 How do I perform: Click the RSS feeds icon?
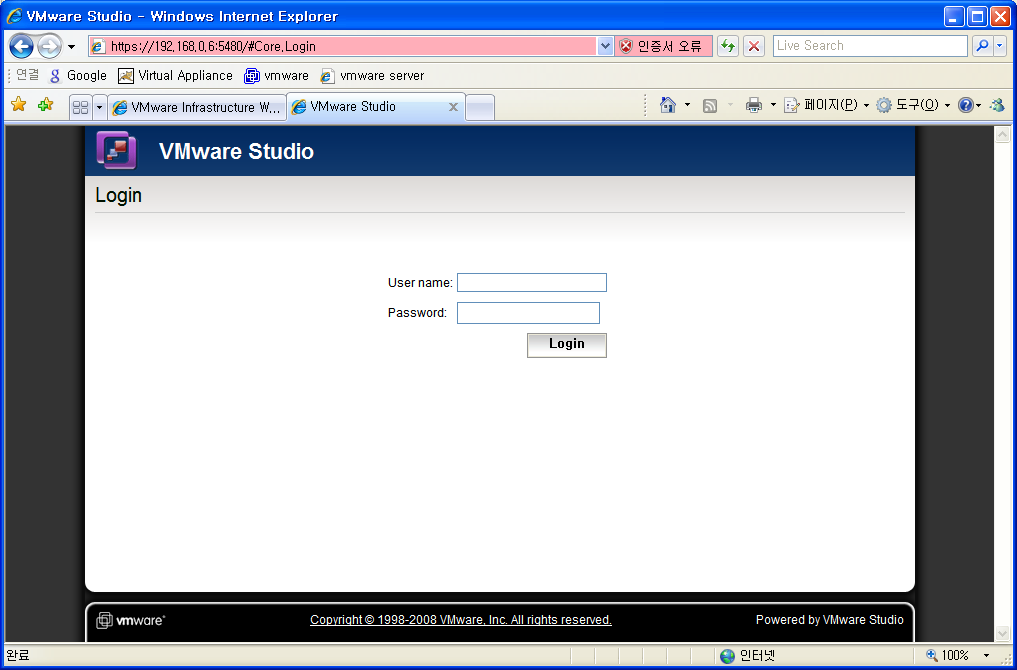tap(710, 106)
